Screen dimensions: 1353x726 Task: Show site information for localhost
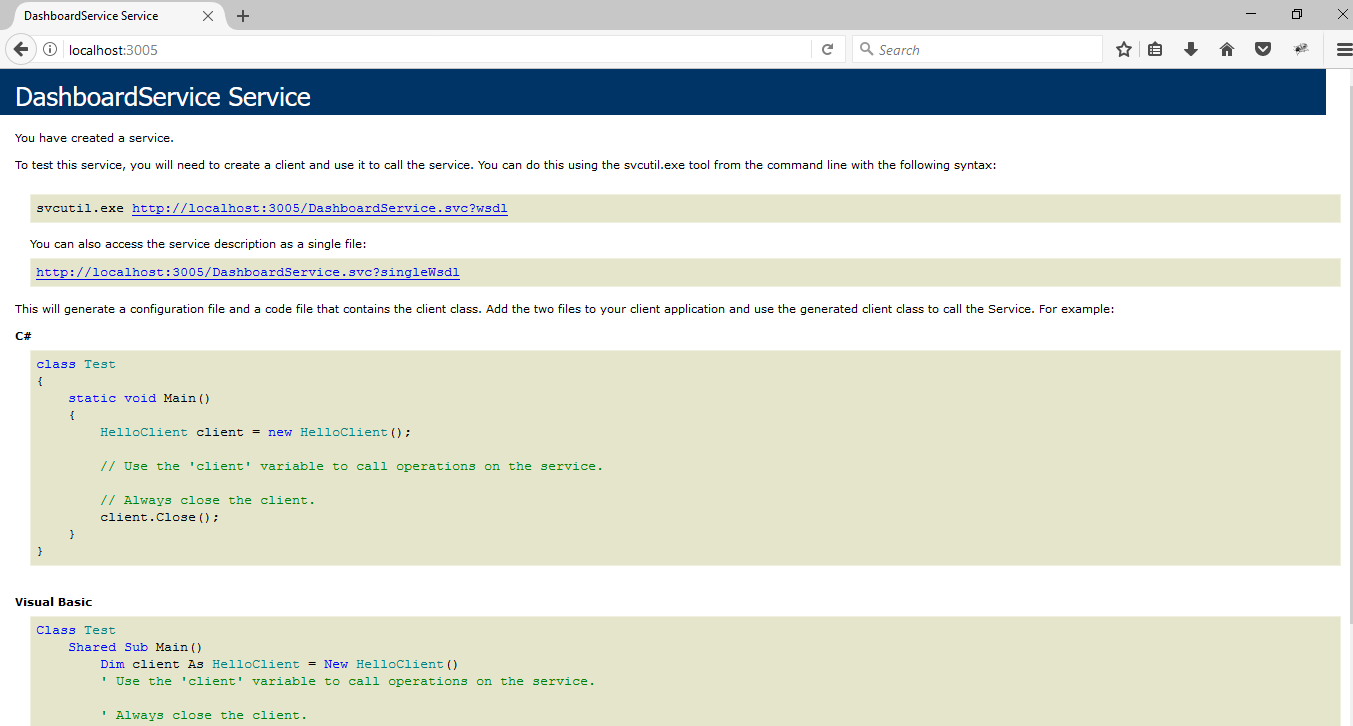coord(50,49)
